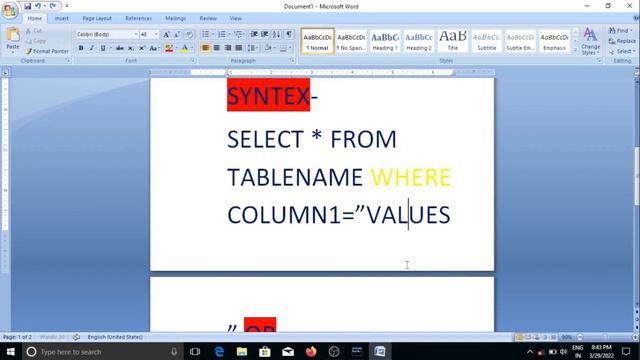Shrink the font size
This screenshot has height=360, width=640.
pos(177,35)
